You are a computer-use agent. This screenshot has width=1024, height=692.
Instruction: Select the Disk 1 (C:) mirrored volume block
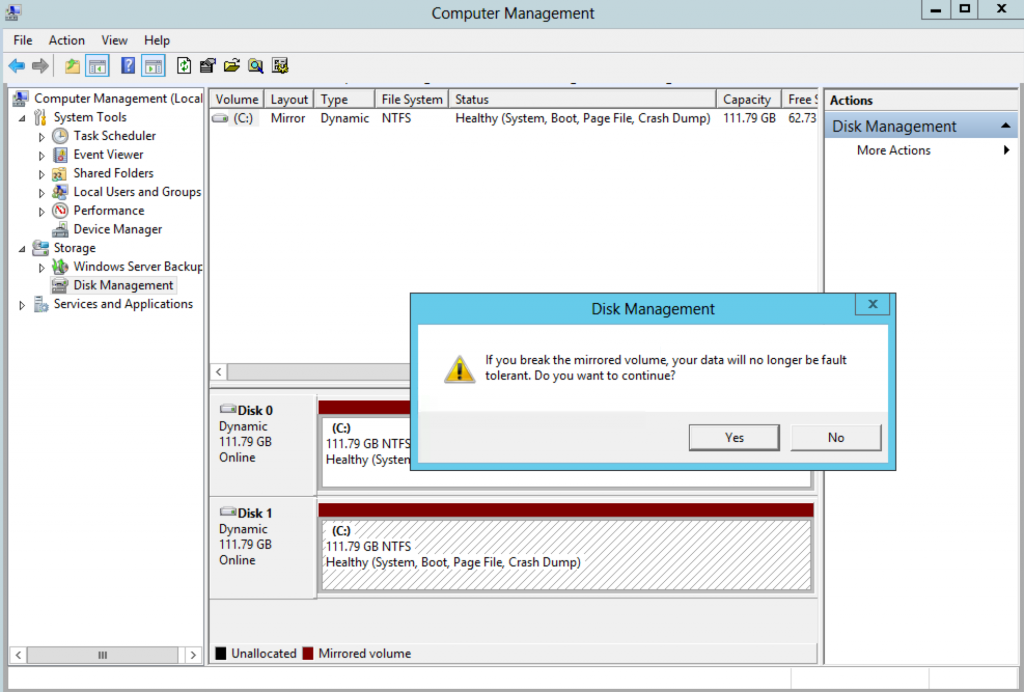(x=566, y=556)
